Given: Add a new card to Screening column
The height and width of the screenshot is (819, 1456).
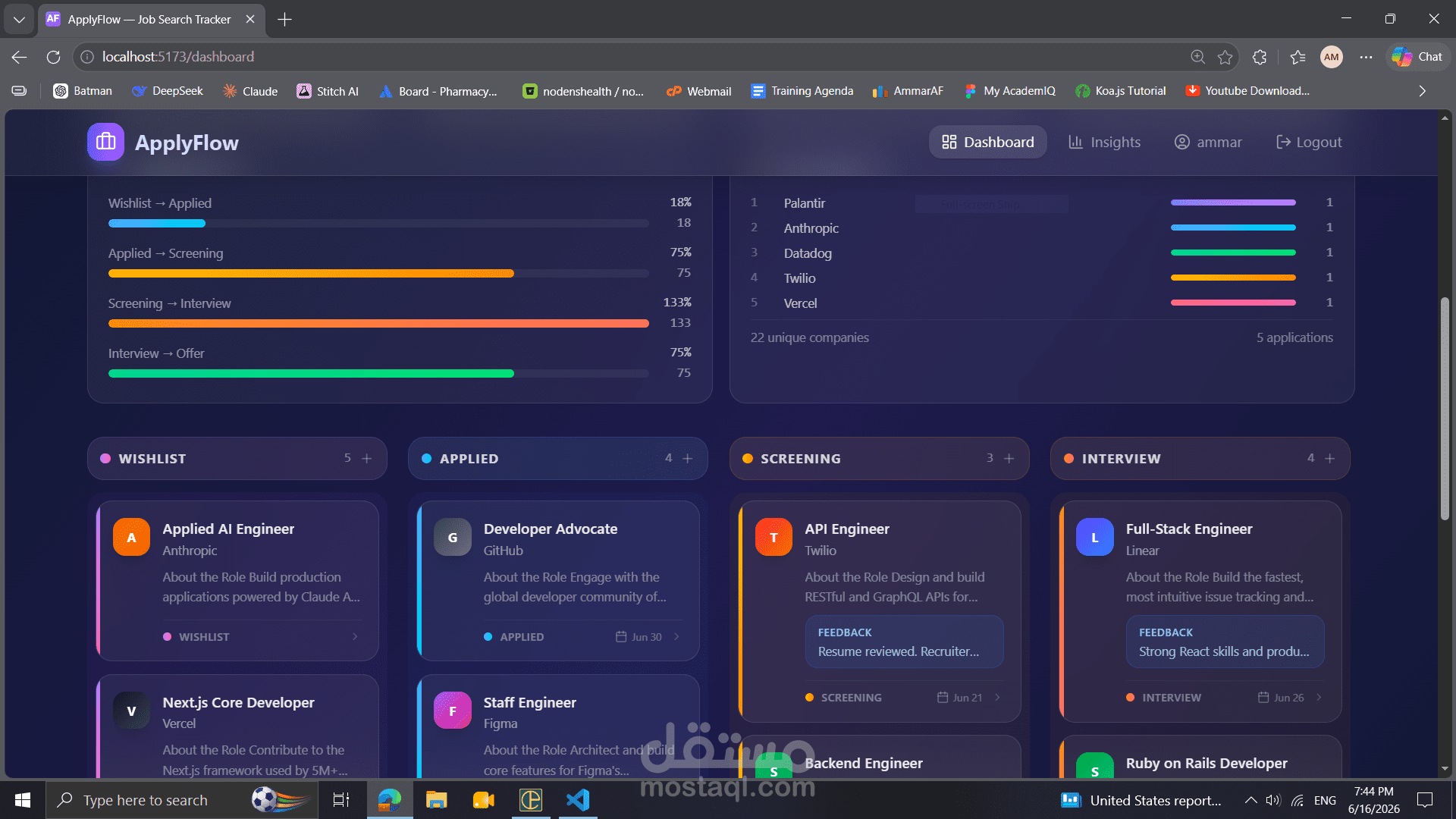Looking at the screenshot, I should click(1009, 459).
